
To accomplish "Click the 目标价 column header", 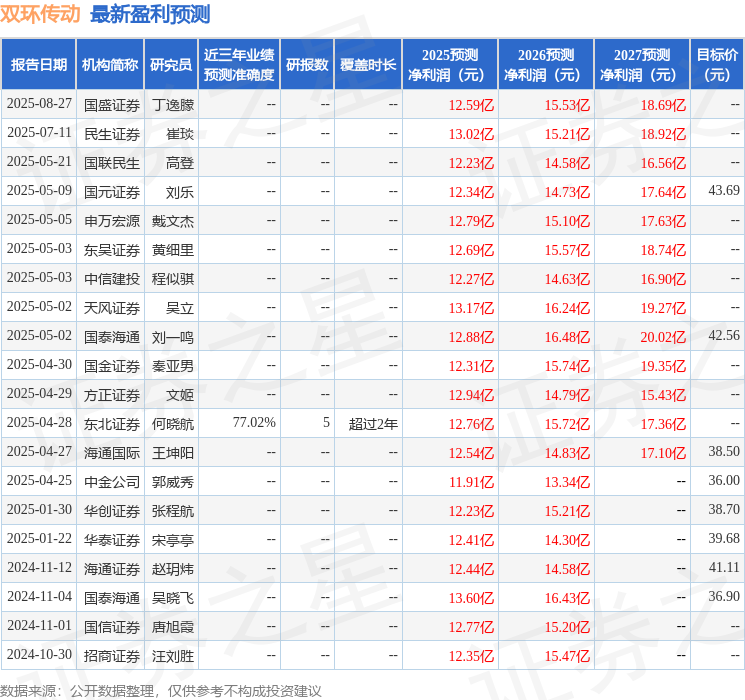I will [x=717, y=65].
